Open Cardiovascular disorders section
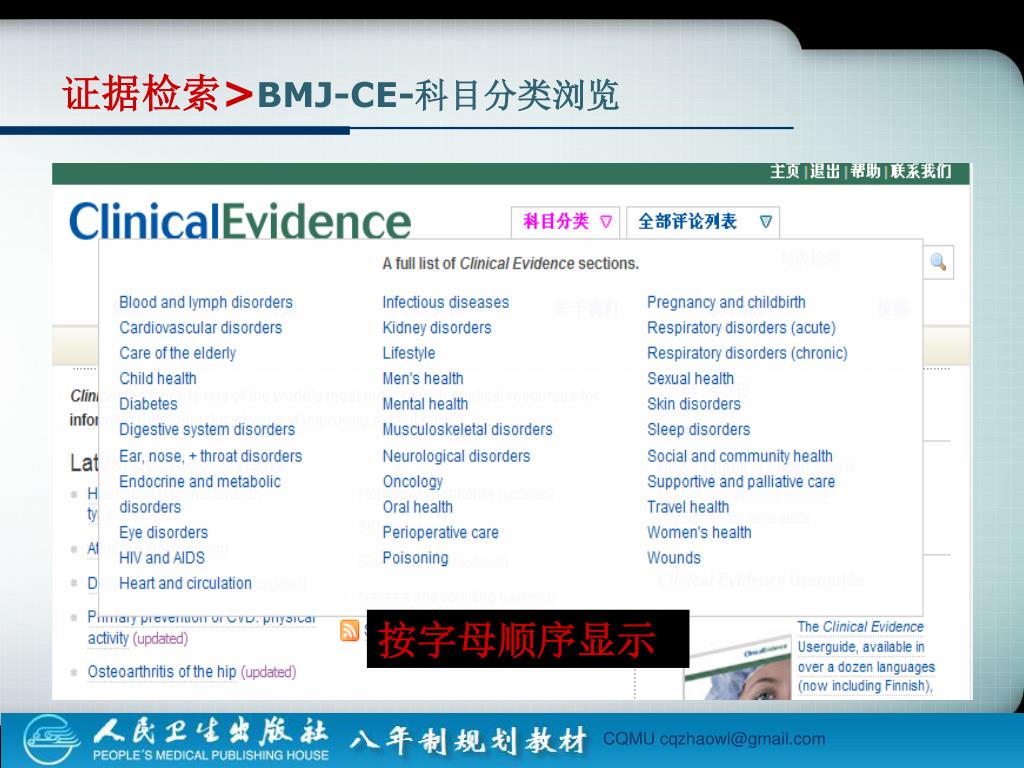The width and height of the screenshot is (1024, 768). point(200,328)
